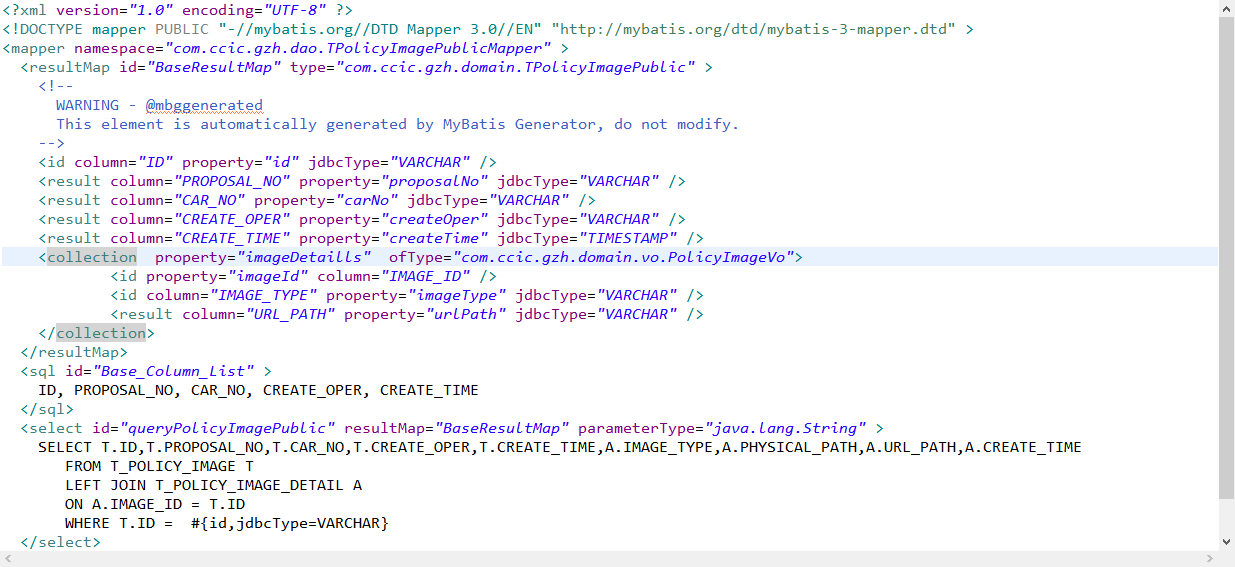Click the select id "queryPolicyImagePublic"
This screenshot has height=567, width=1235.
[x=227, y=428]
